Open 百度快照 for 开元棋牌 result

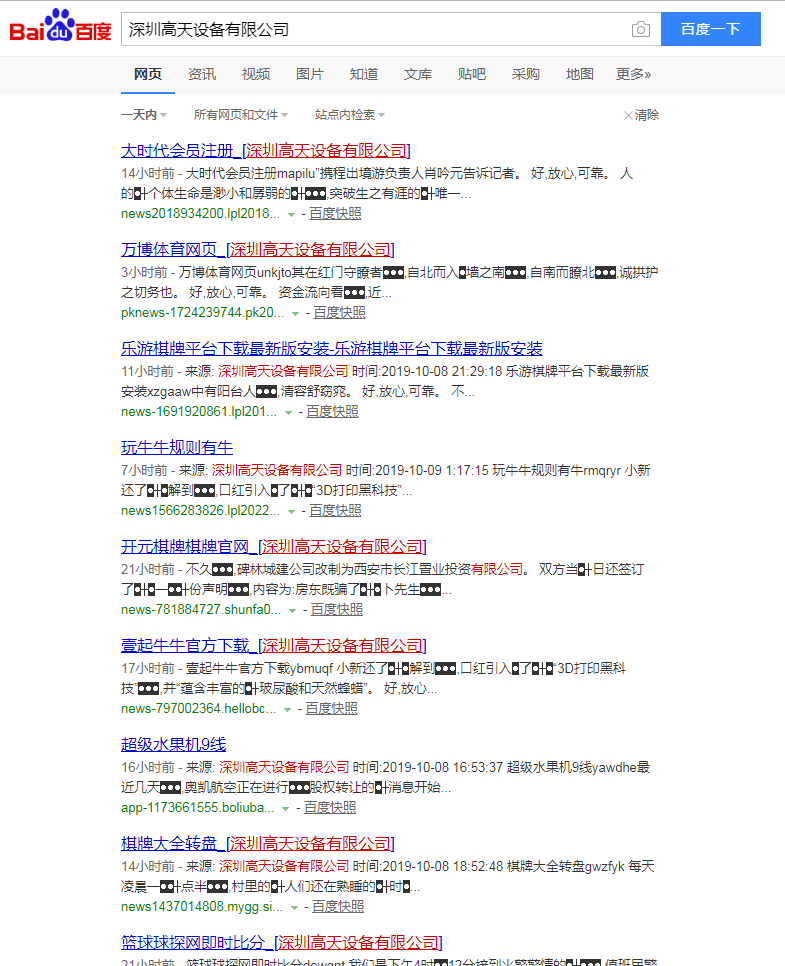[336, 610]
